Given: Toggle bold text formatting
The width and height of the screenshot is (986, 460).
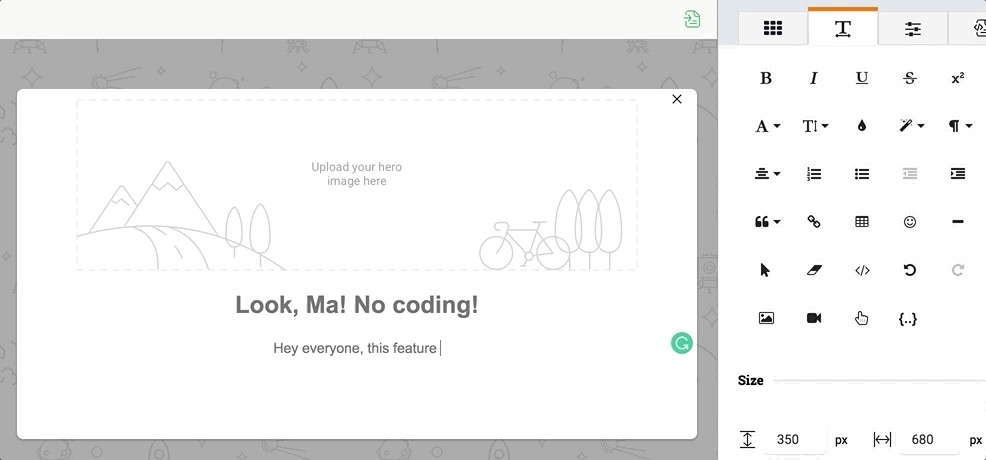Looking at the screenshot, I should coord(766,78).
